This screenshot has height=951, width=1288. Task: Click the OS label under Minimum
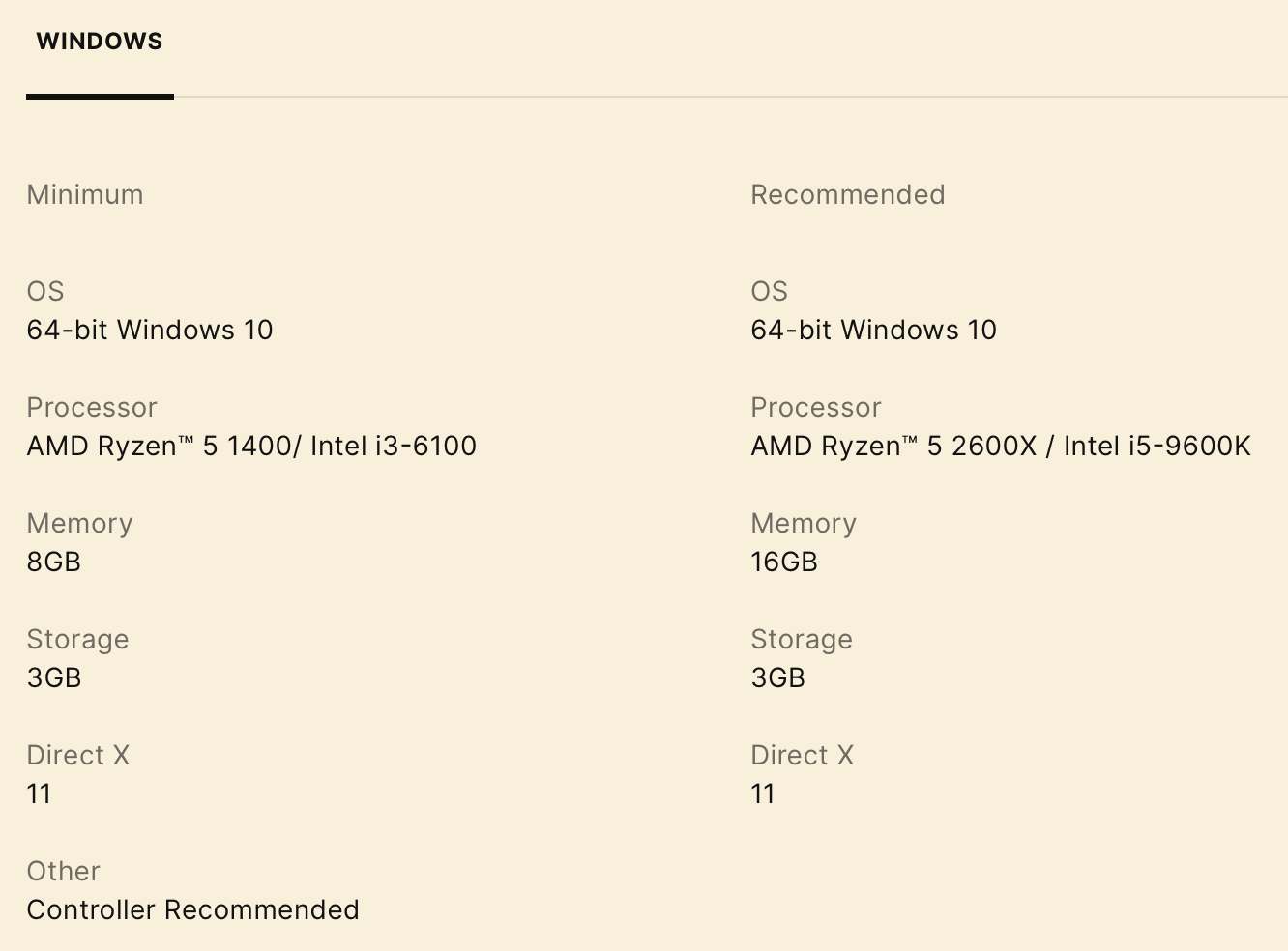(45, 291)
